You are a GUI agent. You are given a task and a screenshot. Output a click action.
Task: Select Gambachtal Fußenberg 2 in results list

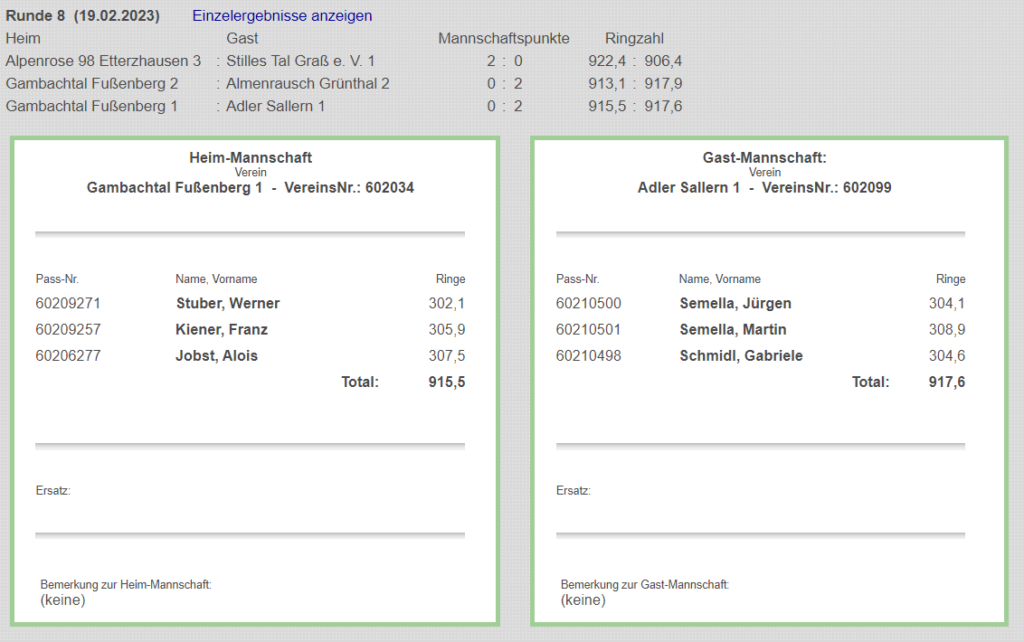tap(92, 84)
